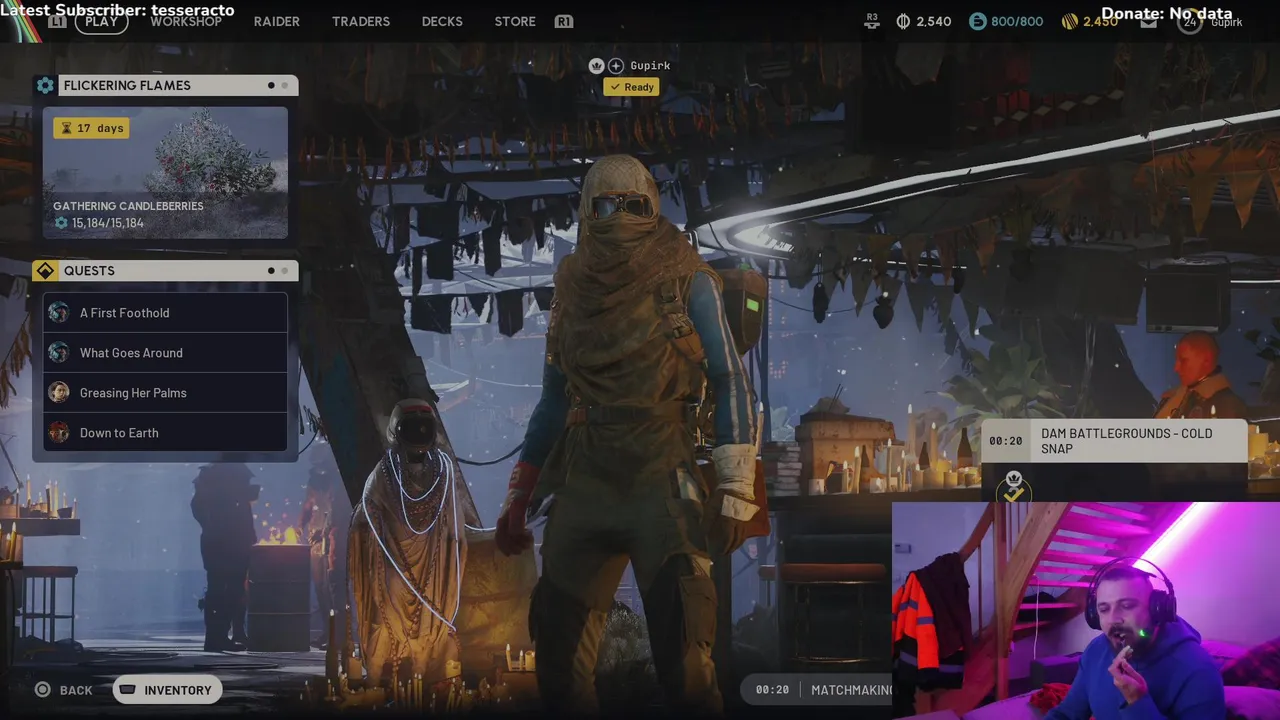Open the Play tab

tap(101, 21)
